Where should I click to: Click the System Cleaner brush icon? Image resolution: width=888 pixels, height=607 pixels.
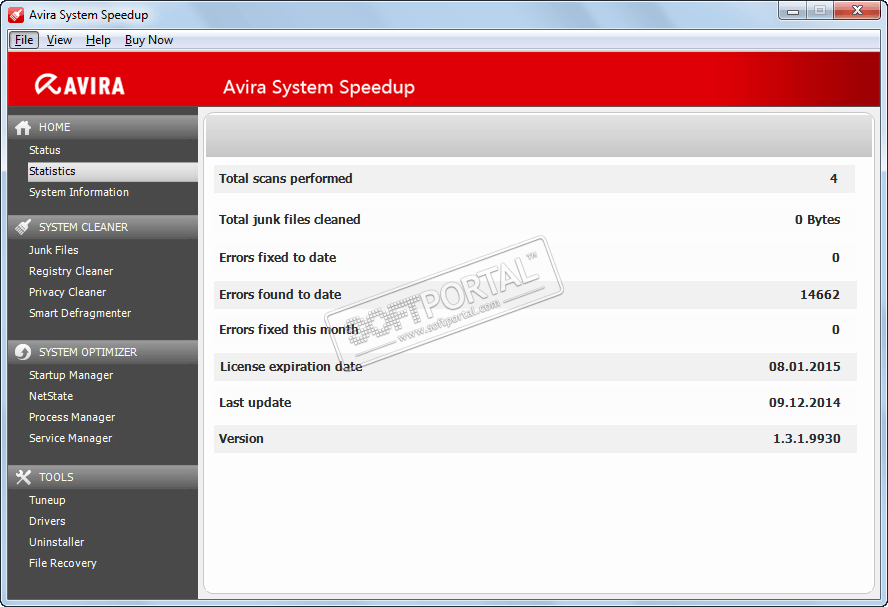23,227
